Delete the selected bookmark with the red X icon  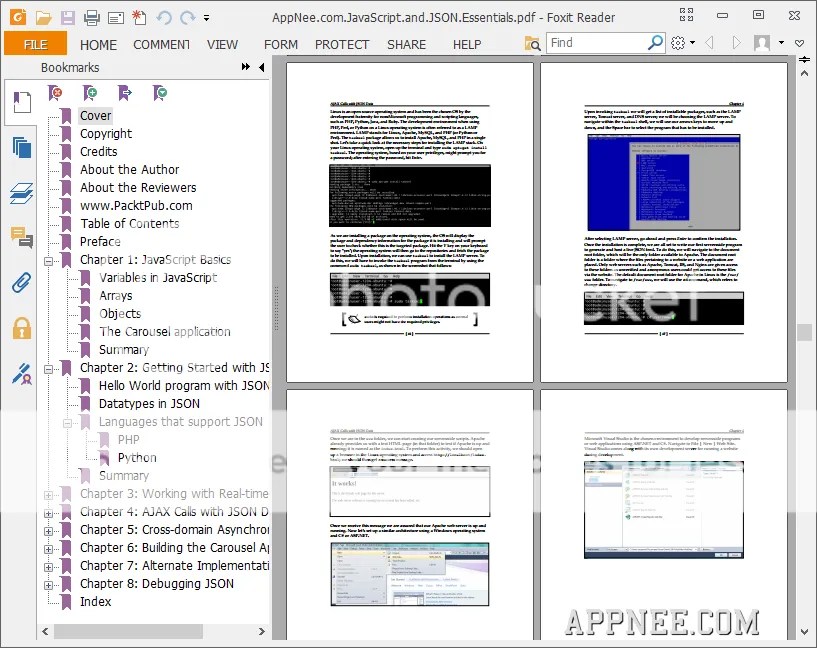tap(55, 92)
